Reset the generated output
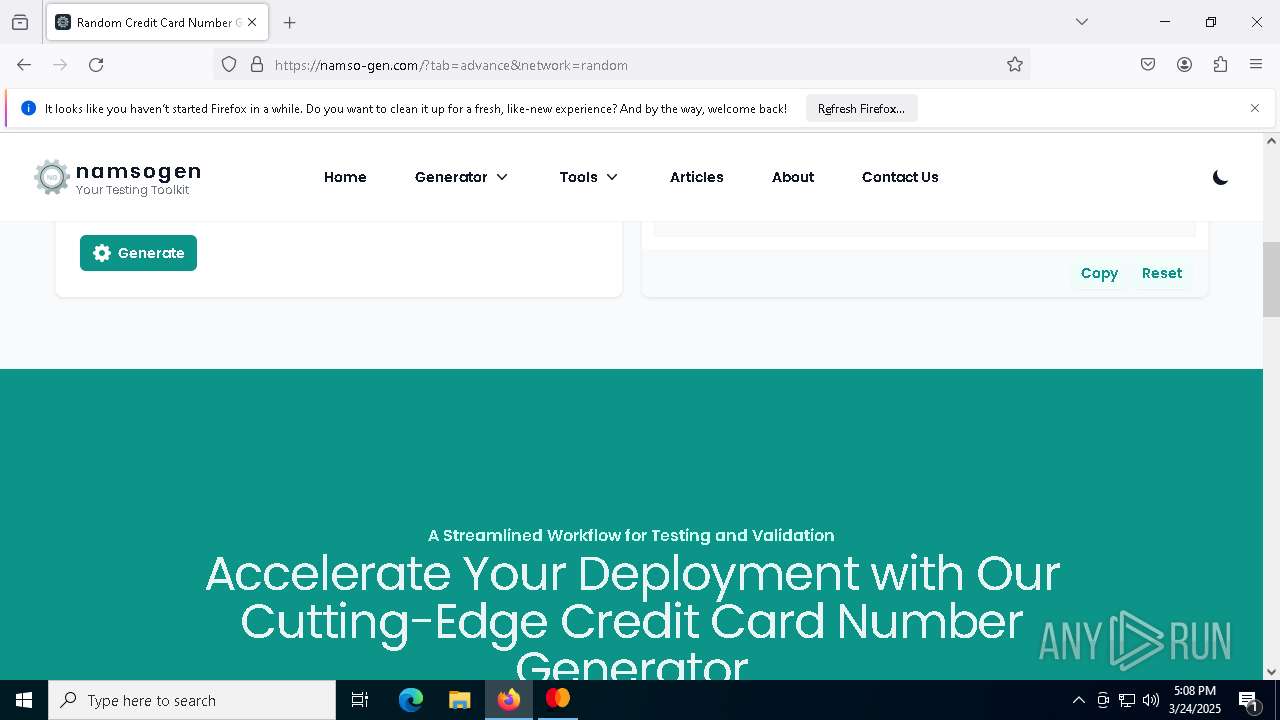Viewport: 1280px width, 720px height. 1162,273
